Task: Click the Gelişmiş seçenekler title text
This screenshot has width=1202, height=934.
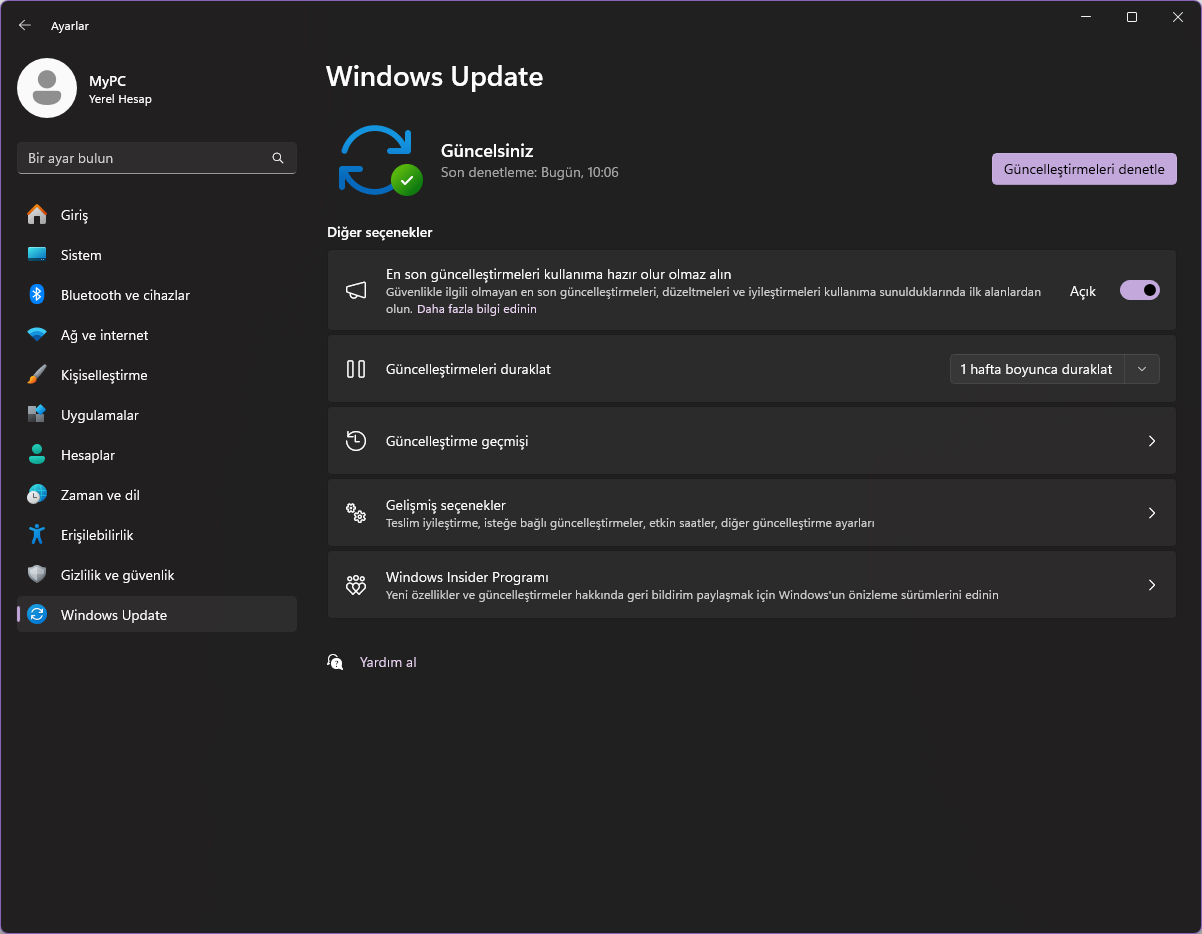Action: click(446, 505)
